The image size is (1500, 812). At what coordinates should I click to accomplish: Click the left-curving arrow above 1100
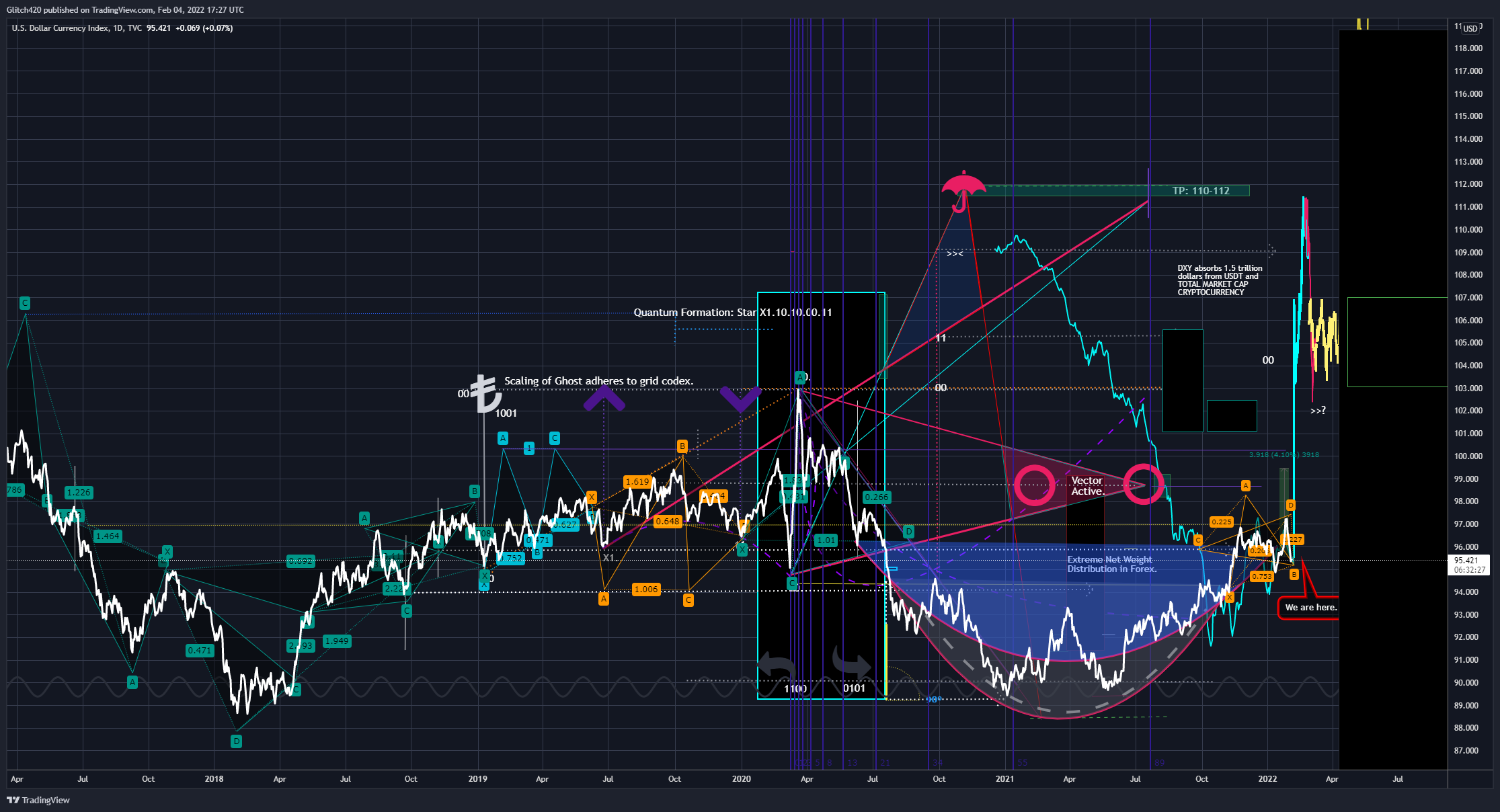coord(777,665)
